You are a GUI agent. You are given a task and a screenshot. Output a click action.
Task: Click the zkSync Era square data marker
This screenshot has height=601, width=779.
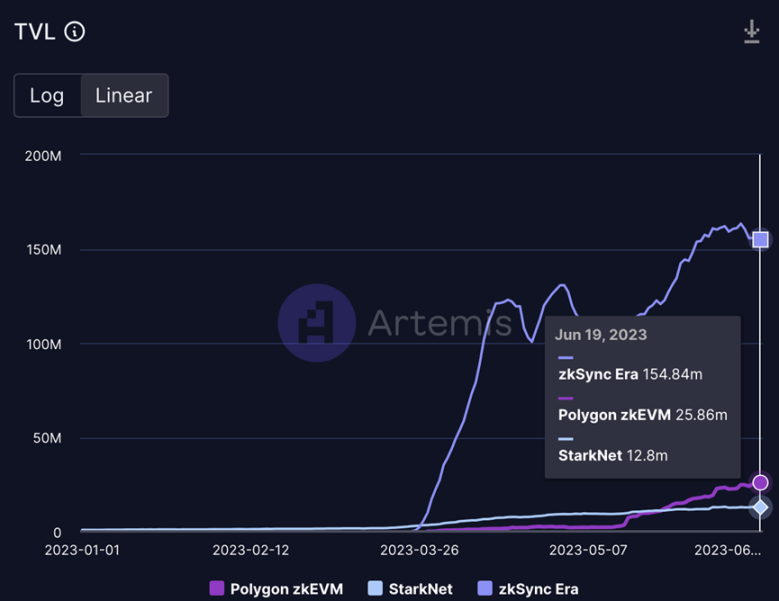pos(760,239)
